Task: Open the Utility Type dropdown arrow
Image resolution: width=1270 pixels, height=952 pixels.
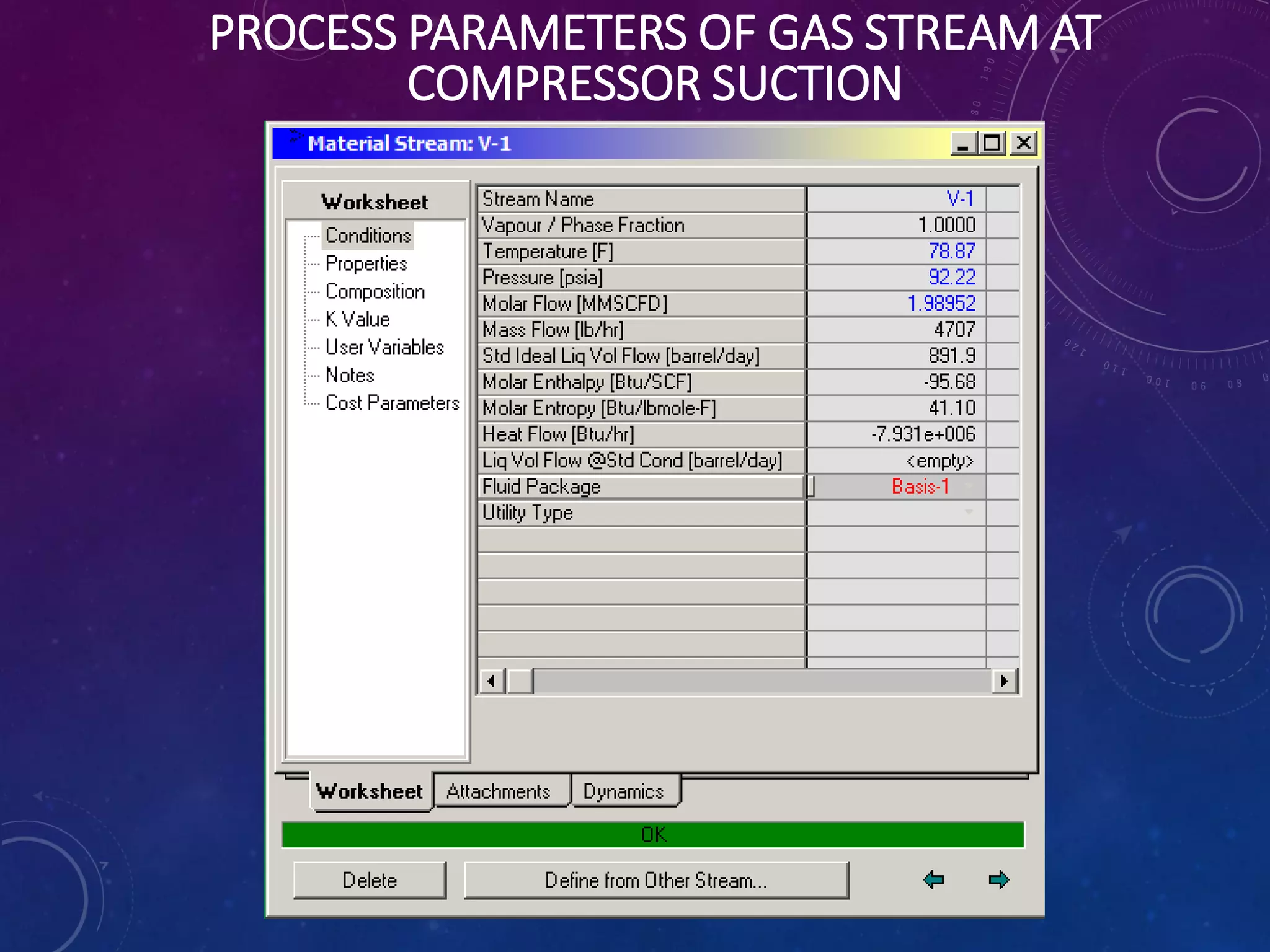Action: 968,513
